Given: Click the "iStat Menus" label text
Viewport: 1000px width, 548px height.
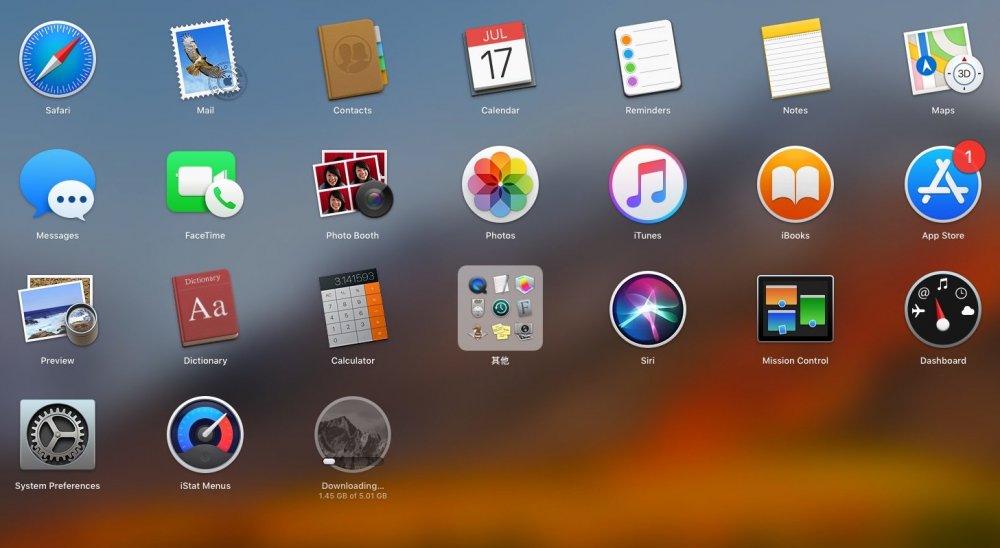Looking at the screenshot, I should click(205, 485).
